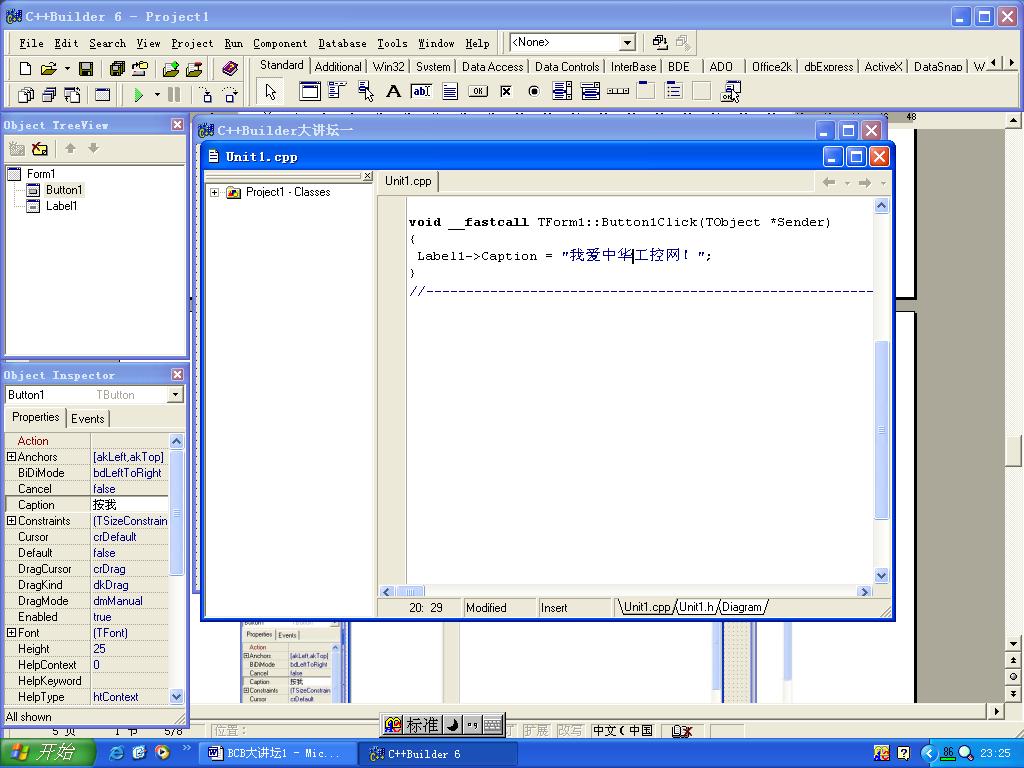The height and width of the screenshot is (768, 1024).
Task: Select the RadioButton palette component
Action: 534,91
